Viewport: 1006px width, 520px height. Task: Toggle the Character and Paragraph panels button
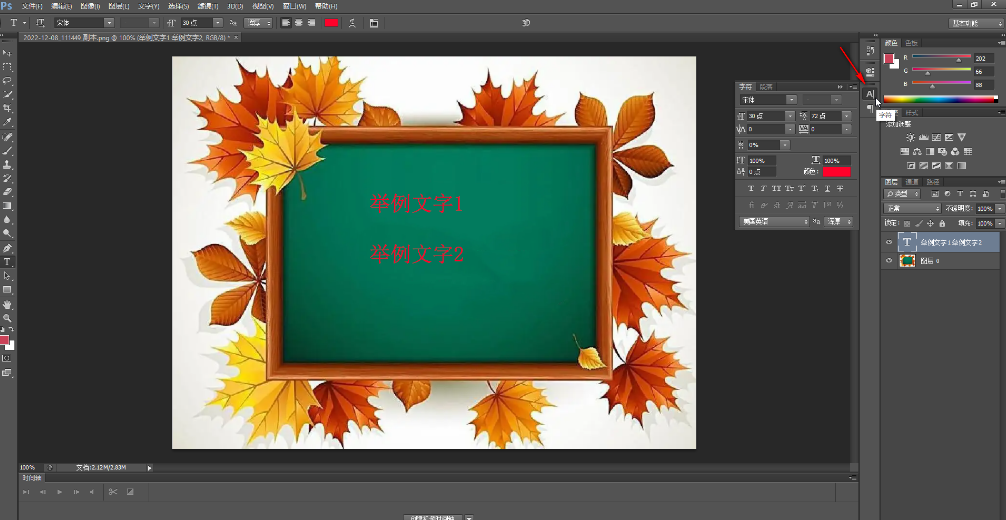coord(373,22)
